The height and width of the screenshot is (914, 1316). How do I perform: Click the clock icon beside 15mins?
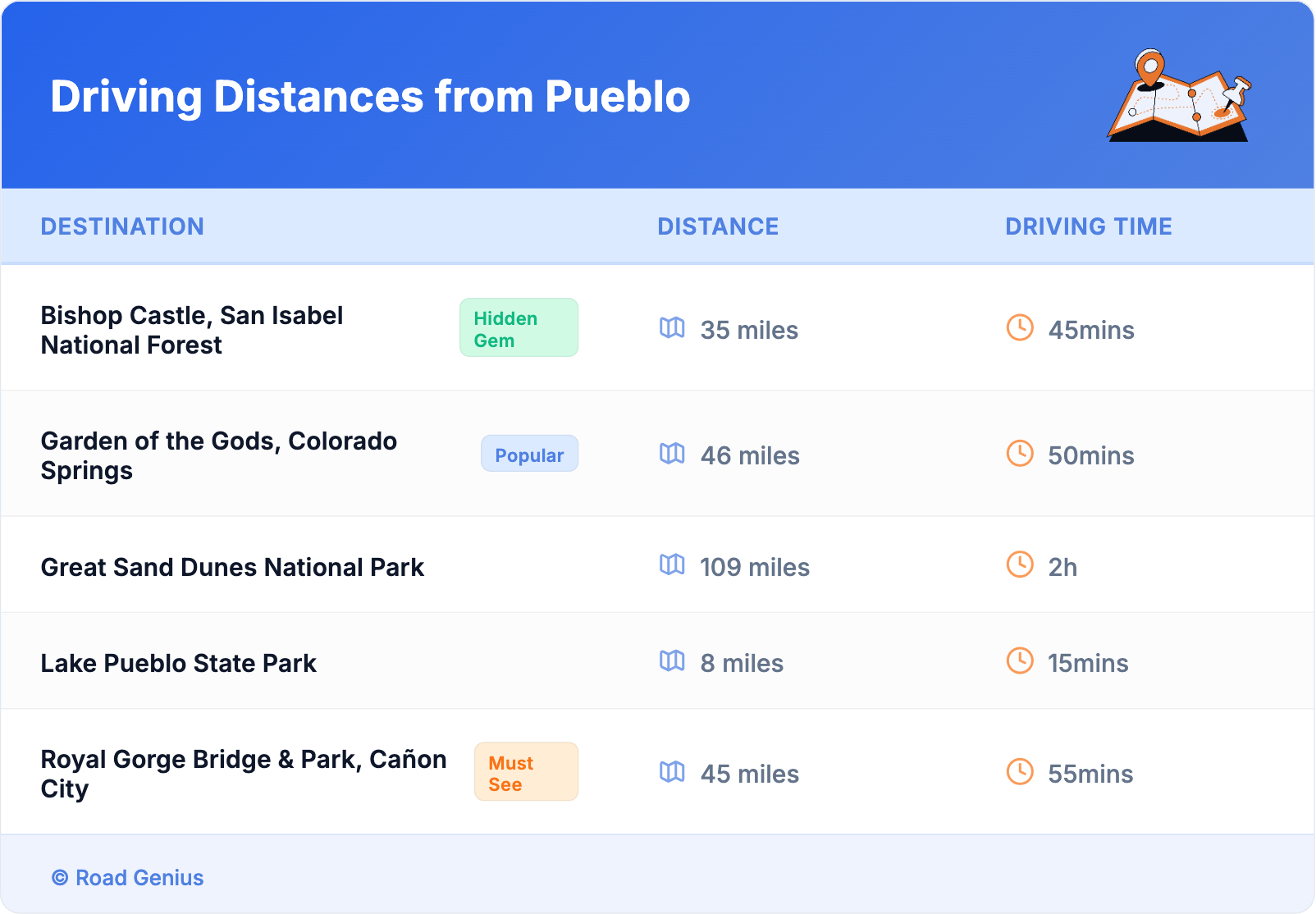[x=1020, y=661]
